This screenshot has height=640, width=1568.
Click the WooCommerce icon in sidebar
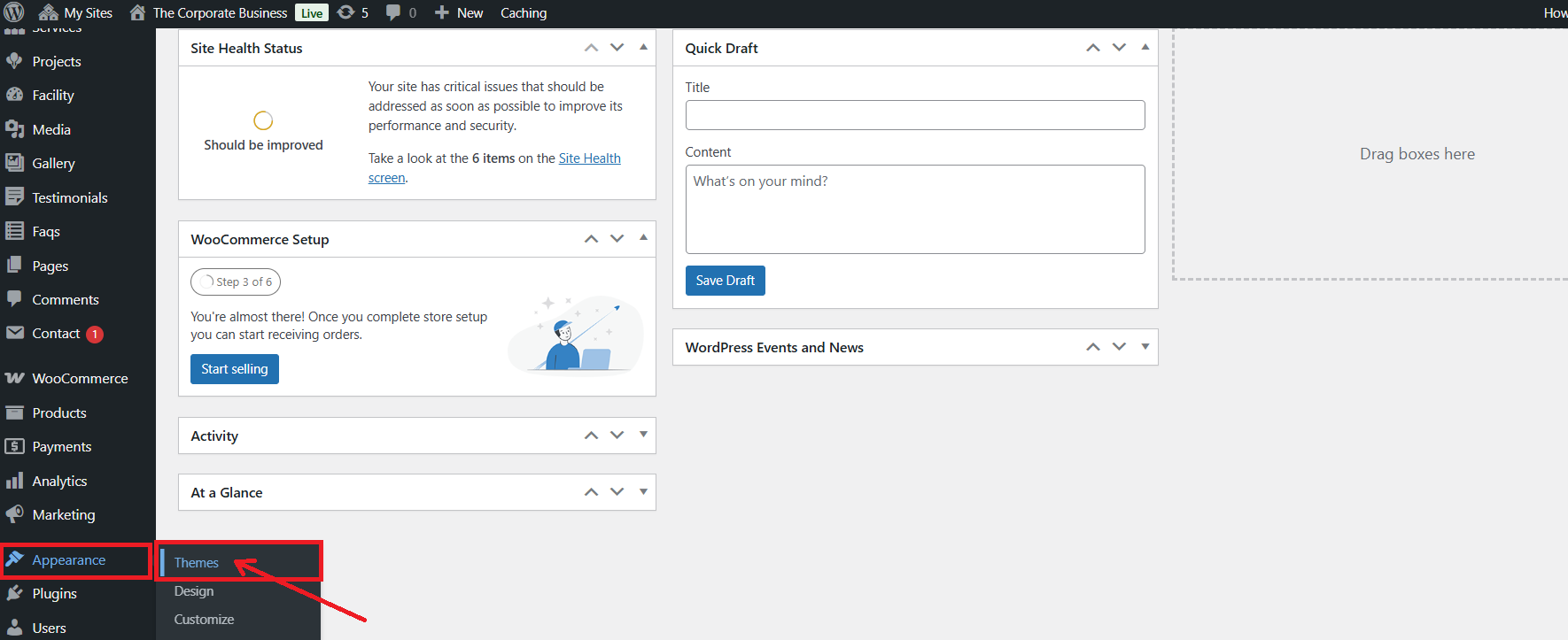click(15, 378)
